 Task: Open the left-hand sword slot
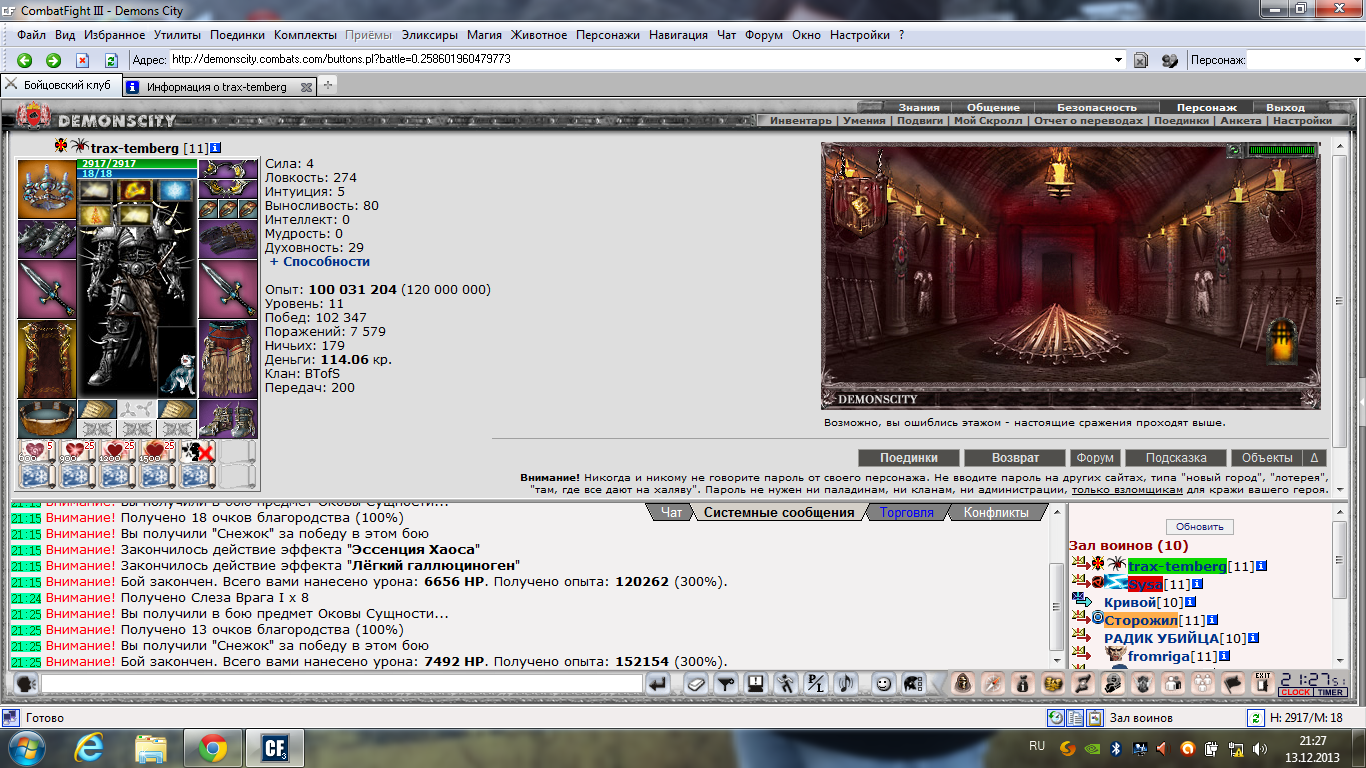point(47,289)
